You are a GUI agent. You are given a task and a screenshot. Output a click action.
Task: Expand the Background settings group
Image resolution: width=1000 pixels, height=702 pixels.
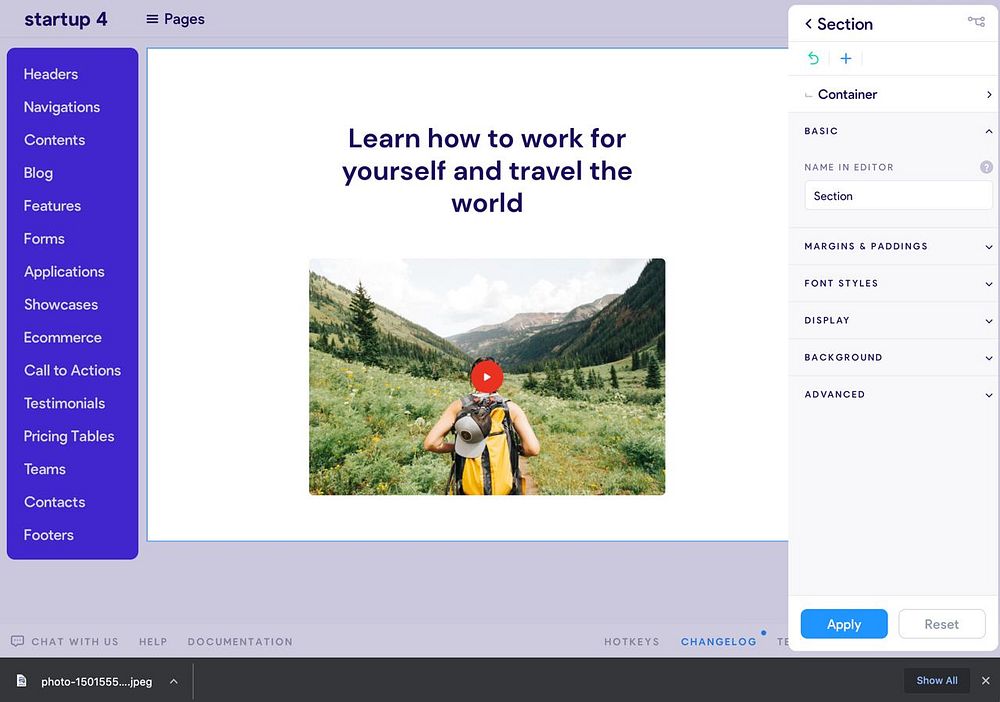point(894,357)
